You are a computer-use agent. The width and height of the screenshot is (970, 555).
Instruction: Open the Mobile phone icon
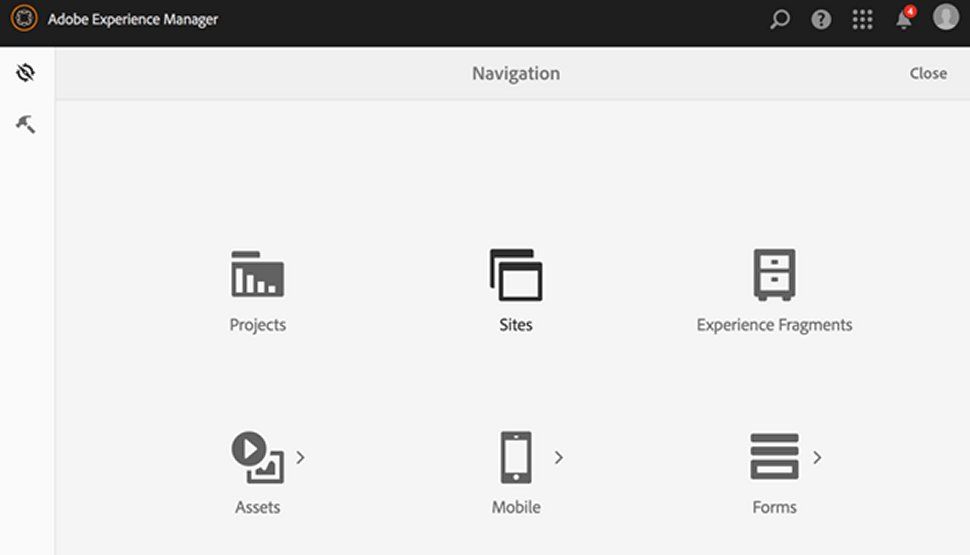pos(516,457)
